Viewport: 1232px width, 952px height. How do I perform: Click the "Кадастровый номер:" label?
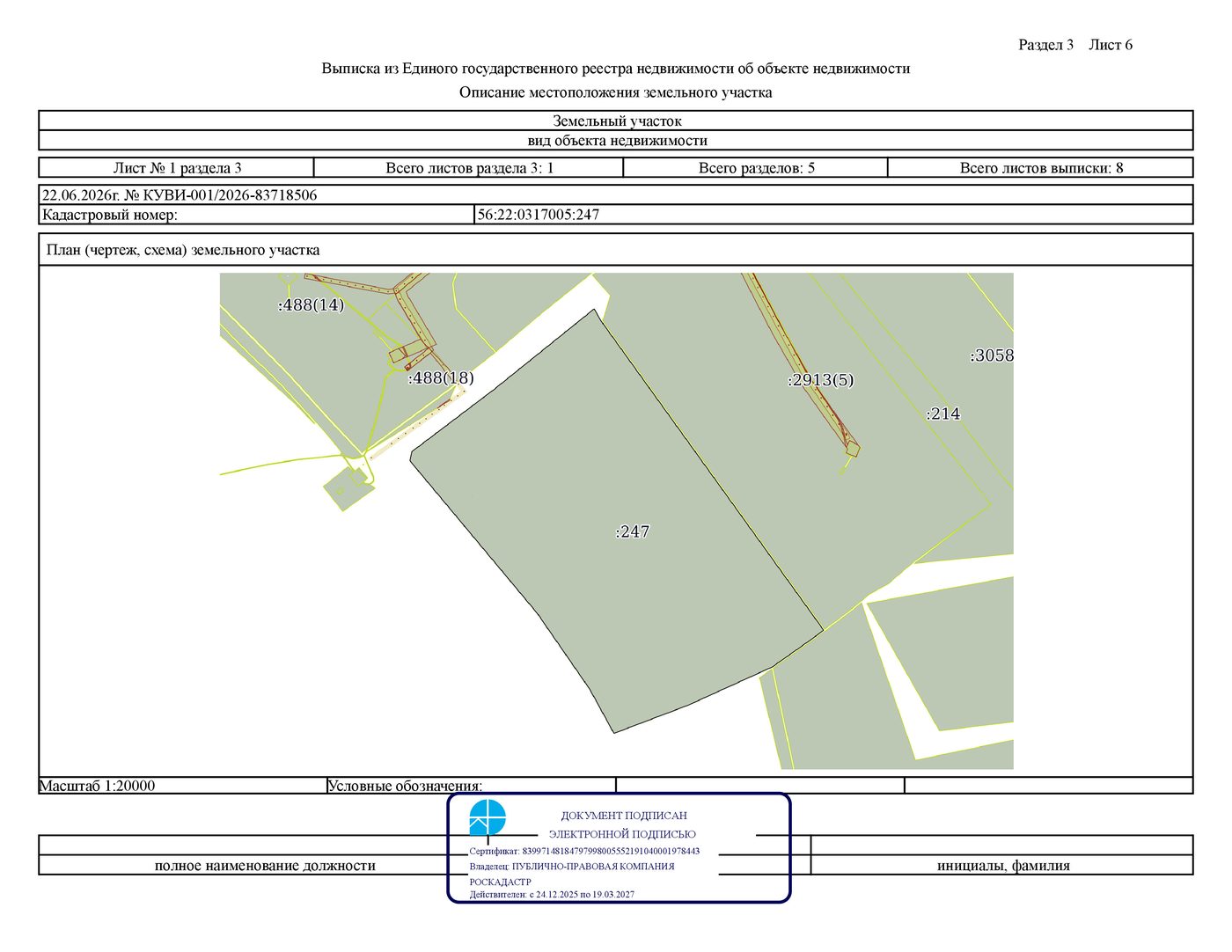click(x=110, y=215)
